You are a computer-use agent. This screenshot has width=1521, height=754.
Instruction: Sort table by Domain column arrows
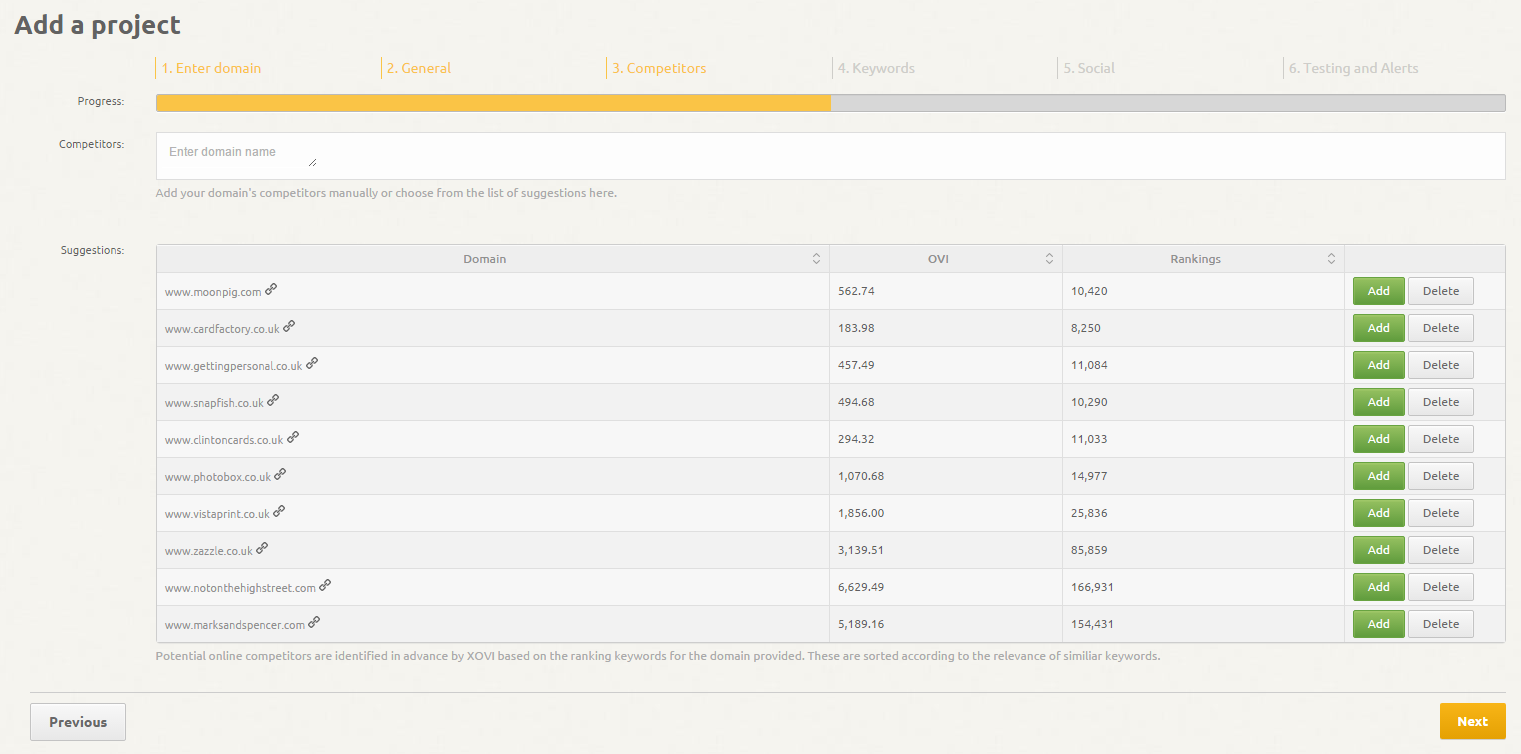(816, 259)
